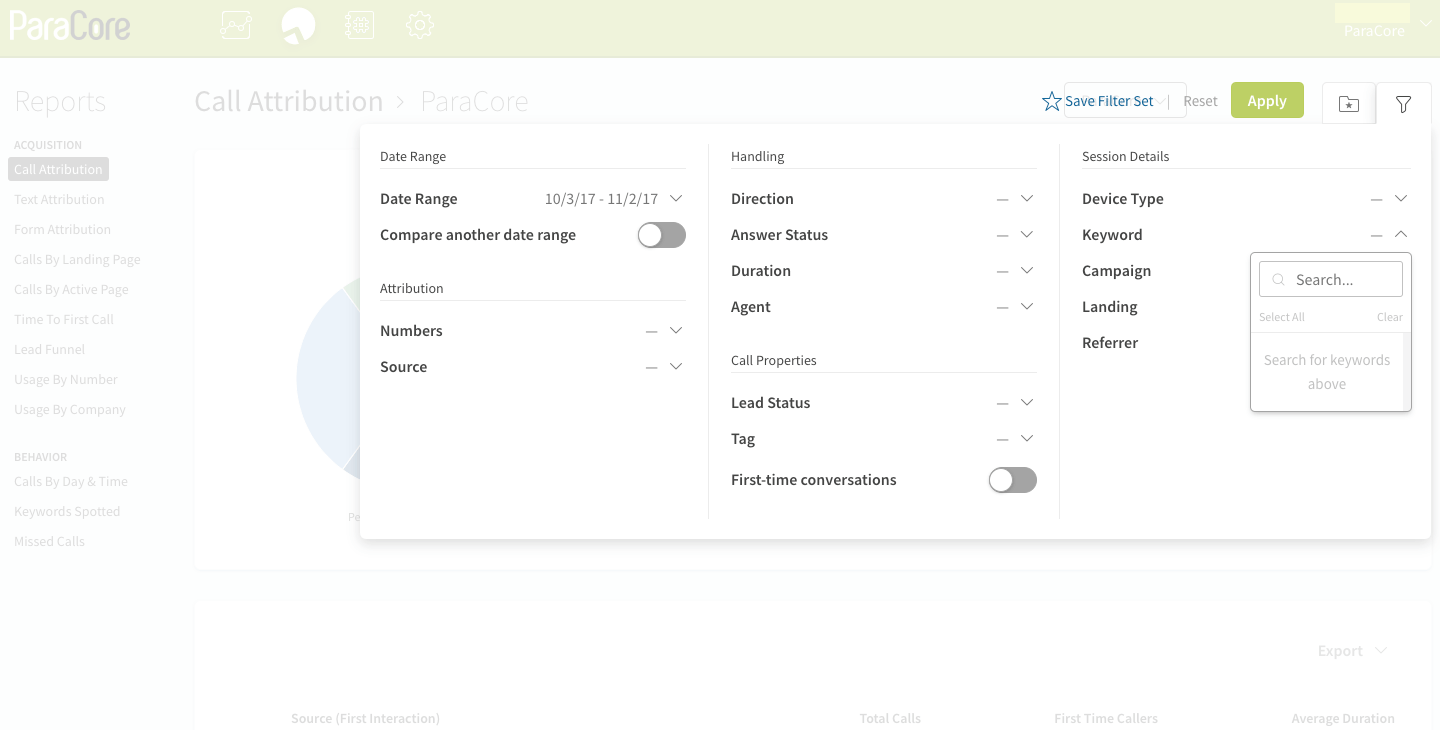
Task: Open the Export dropdown
Action: [1352, 651]
